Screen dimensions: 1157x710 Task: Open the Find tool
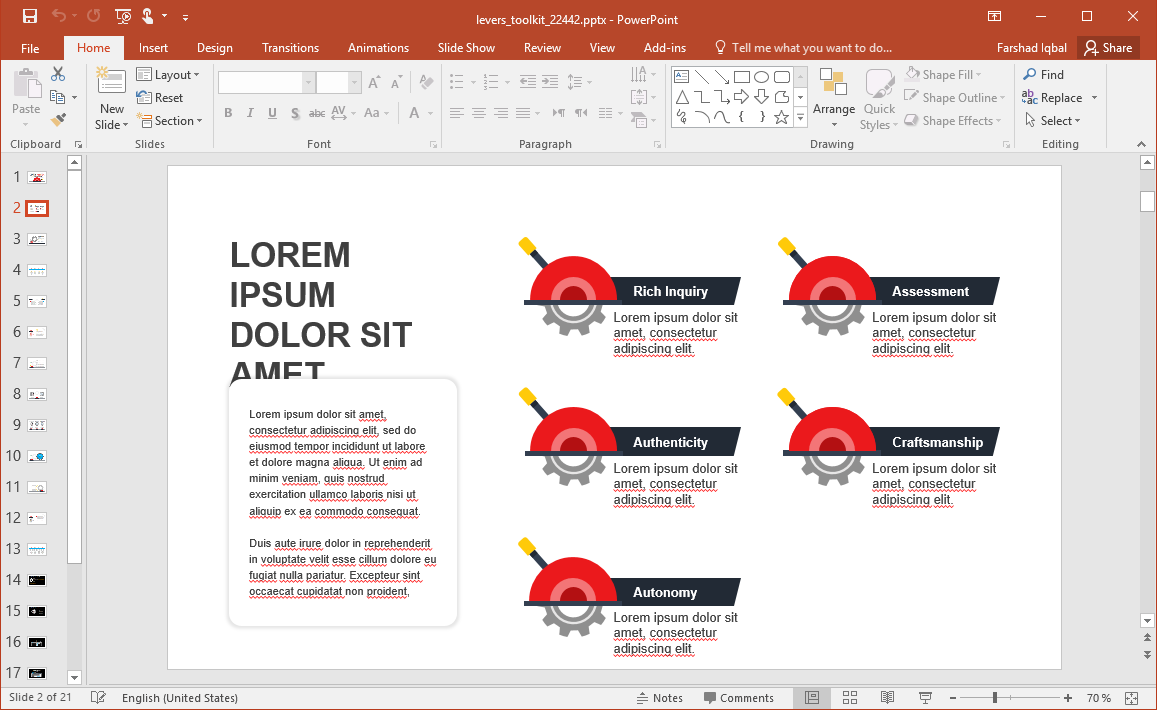1043,73
